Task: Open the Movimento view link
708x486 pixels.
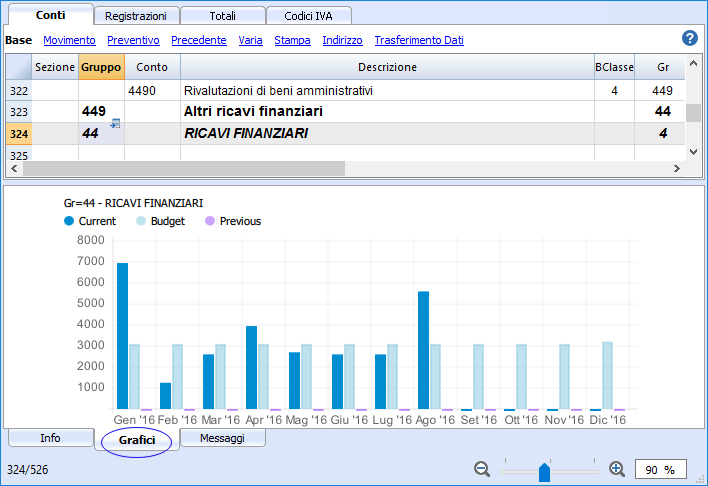Action: click(69, 40)
